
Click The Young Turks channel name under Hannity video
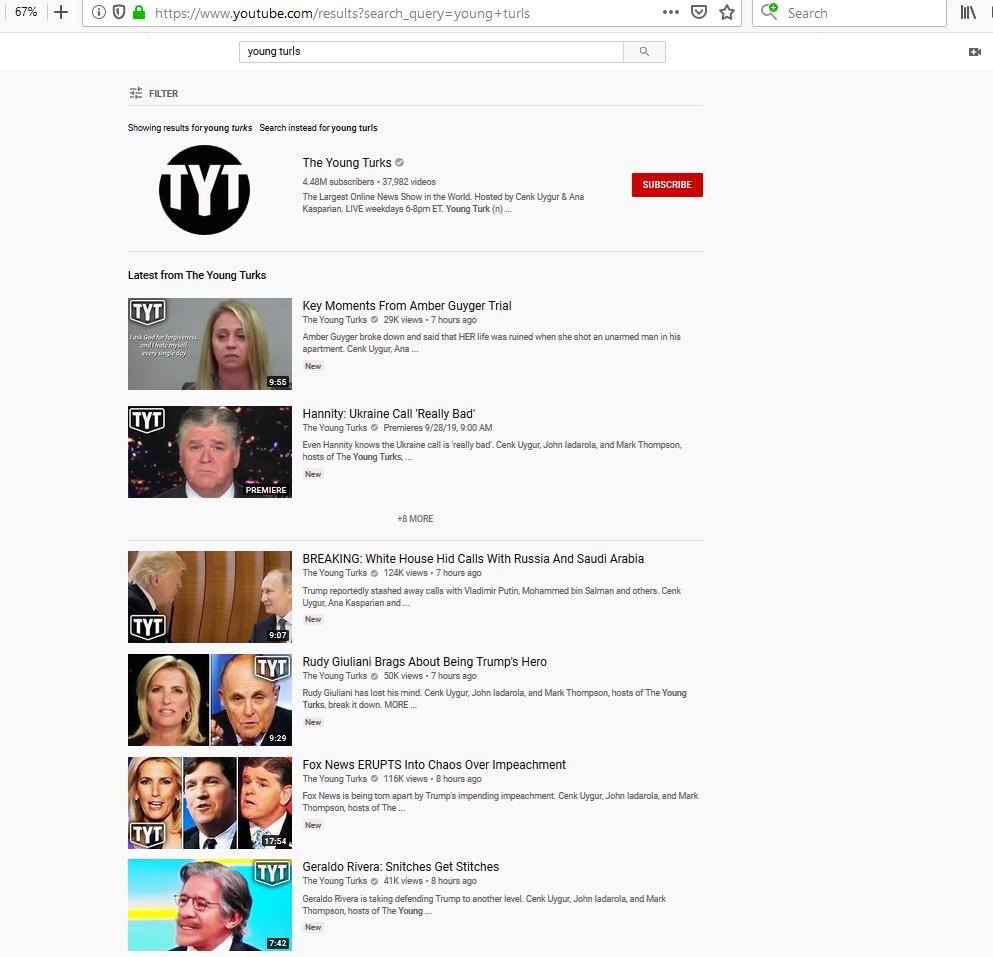(334, 428)
